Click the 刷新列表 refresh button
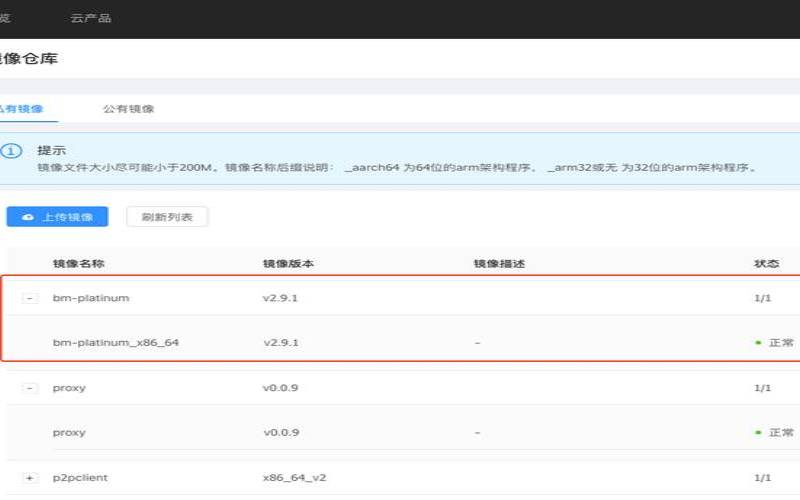Image resolution: width=800 pixels, height=500 pixels. click(x=167, y=217)
